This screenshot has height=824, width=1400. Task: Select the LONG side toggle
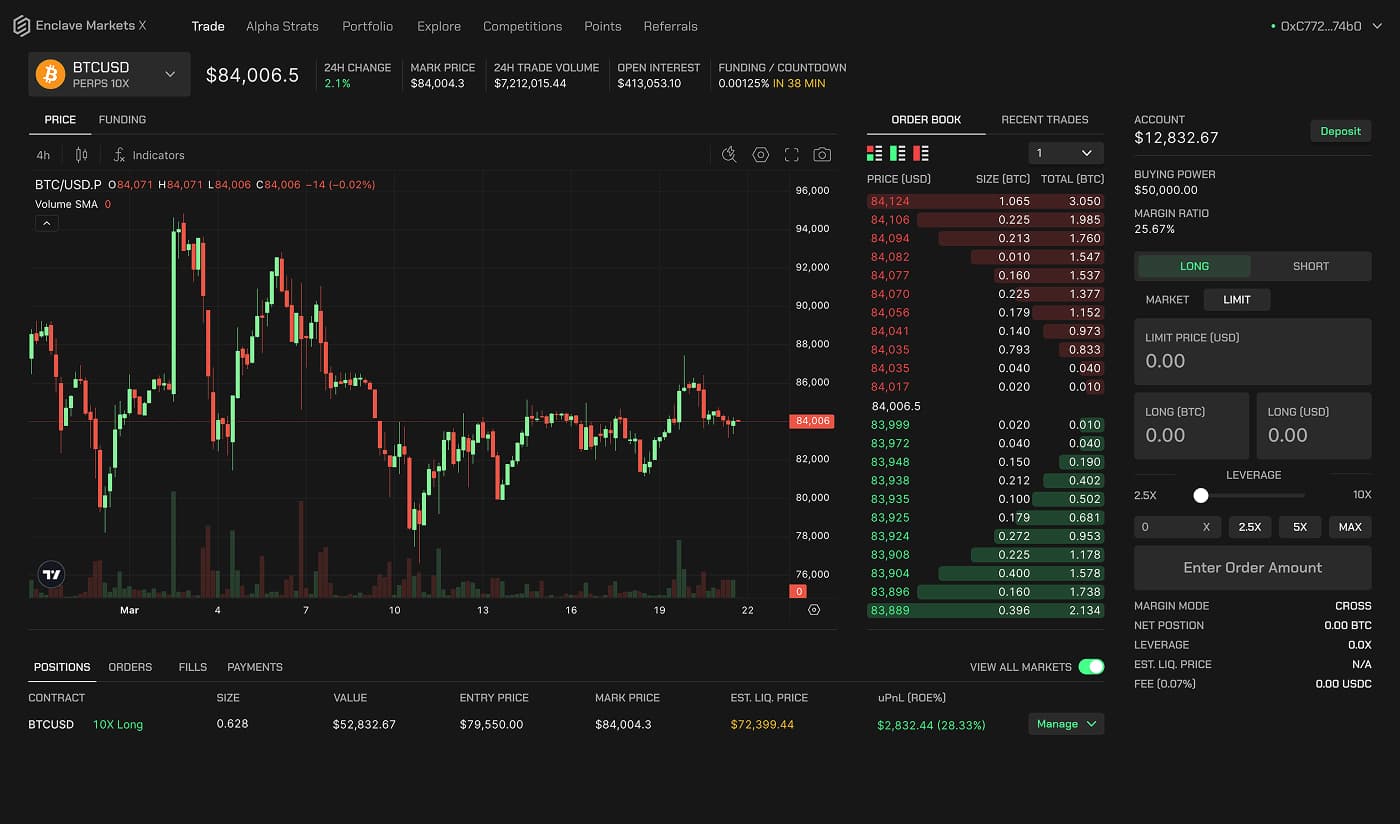[x=1194, y=266]
